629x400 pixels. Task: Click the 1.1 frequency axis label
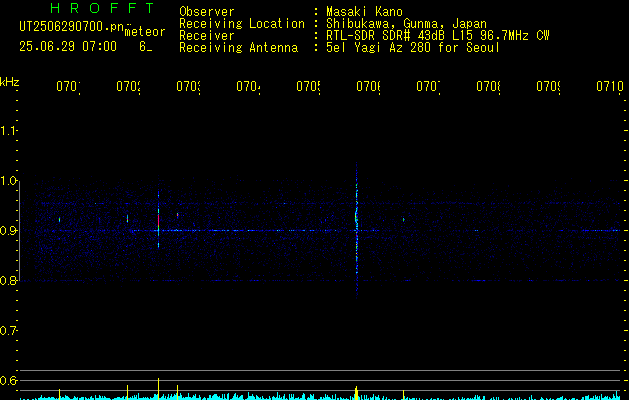coord(8,131)
